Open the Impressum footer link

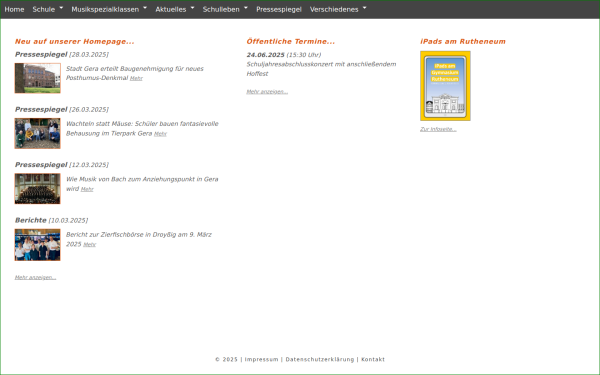point(261,360)
